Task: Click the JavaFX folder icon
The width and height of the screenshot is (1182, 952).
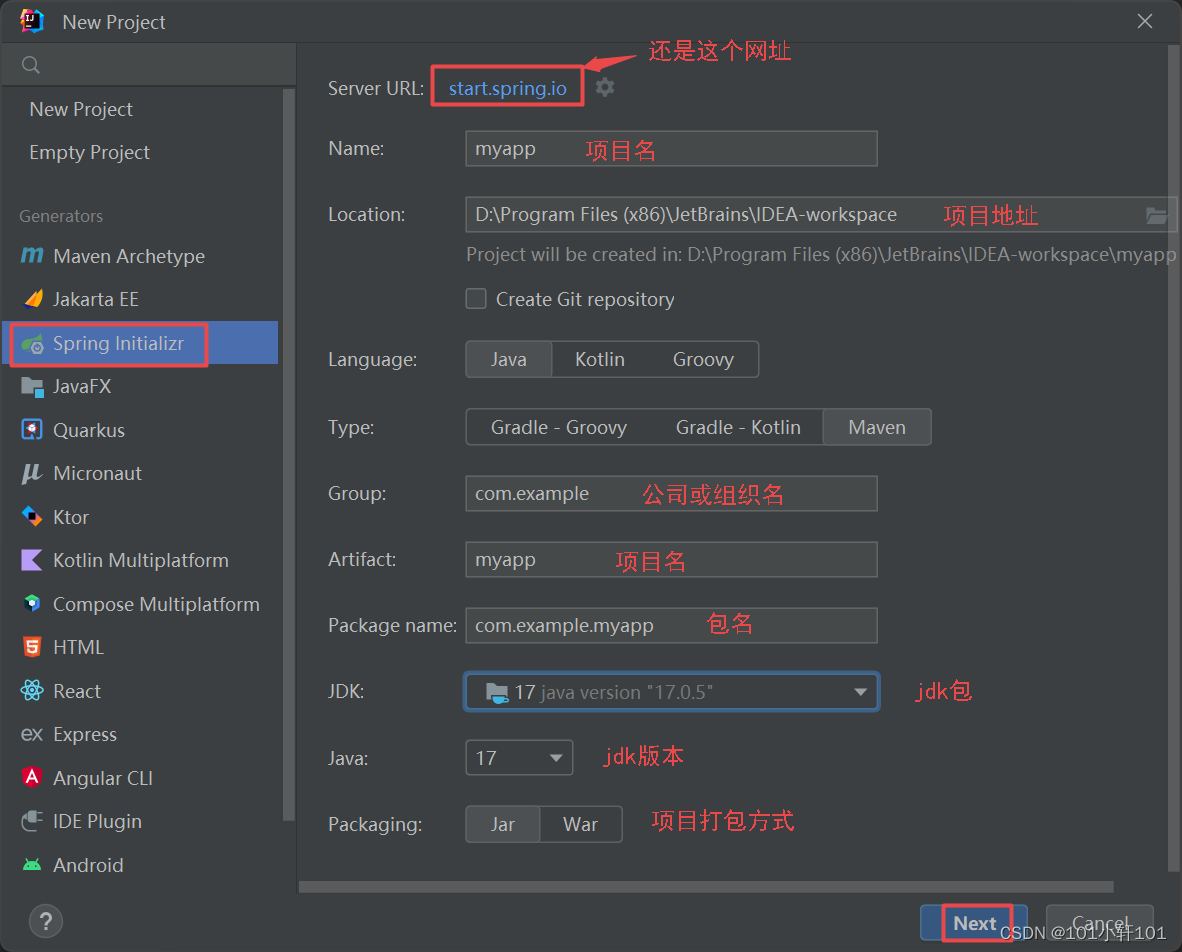Action: coord(32,387)
